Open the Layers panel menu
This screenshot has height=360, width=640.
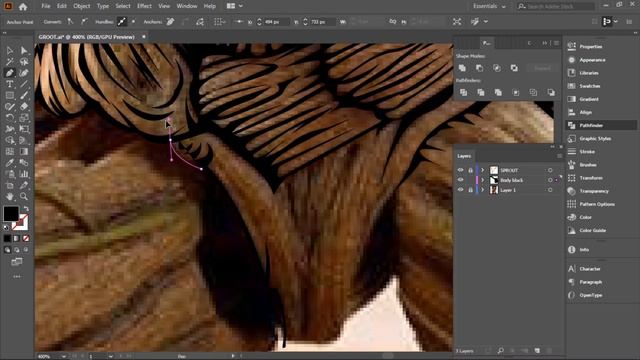559,156
